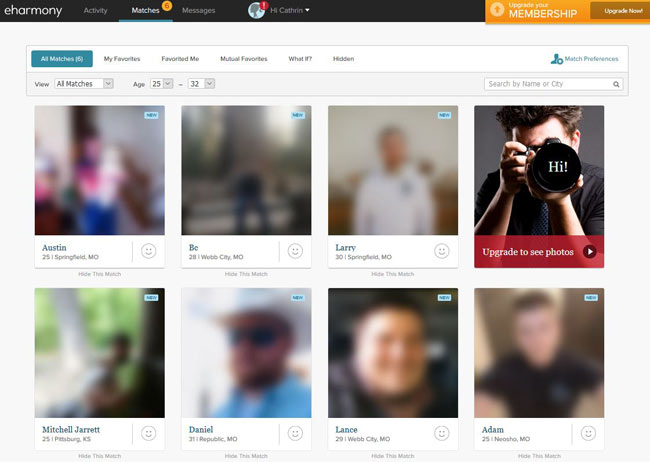Viewport: 650px width, 462px height.
Task: Click the smiley icon on Larry's card
Action: coord(442,251)
